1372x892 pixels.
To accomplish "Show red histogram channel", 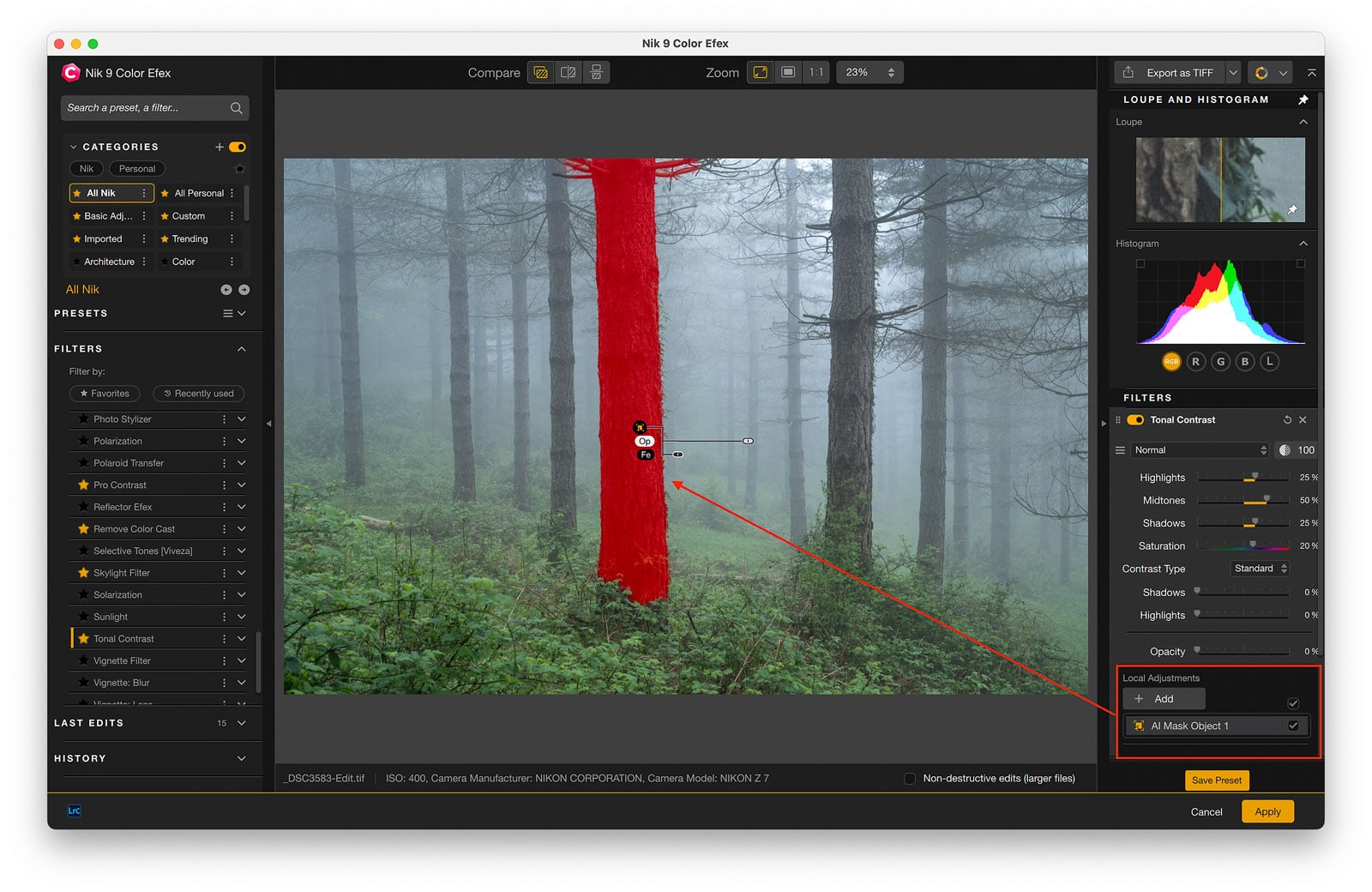I will coord(1195,362).
